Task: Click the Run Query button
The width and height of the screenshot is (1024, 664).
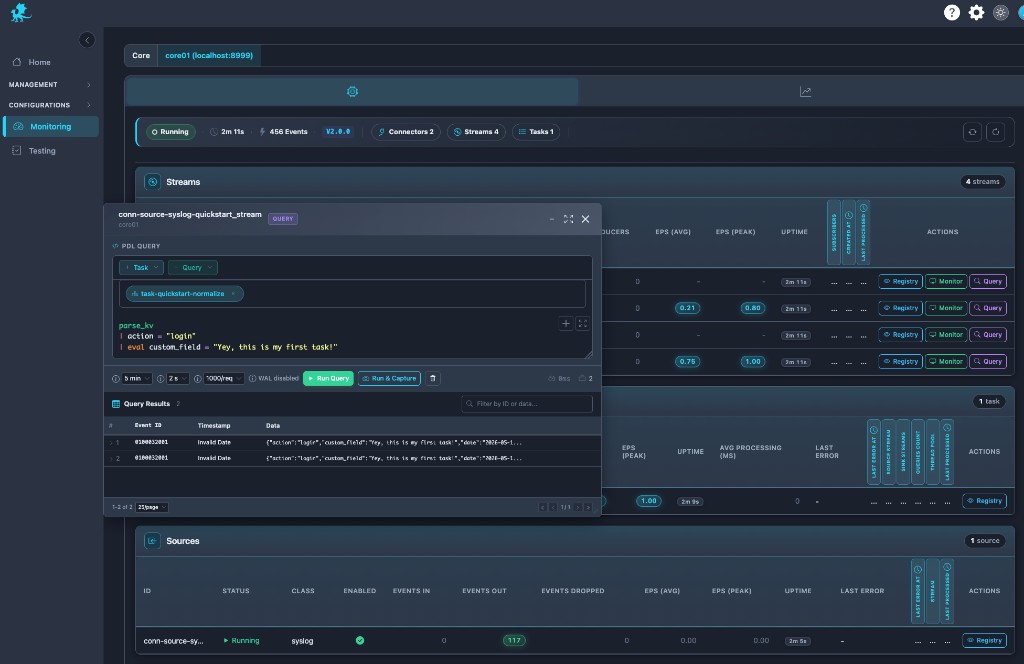Action: [x=328, y=379]
